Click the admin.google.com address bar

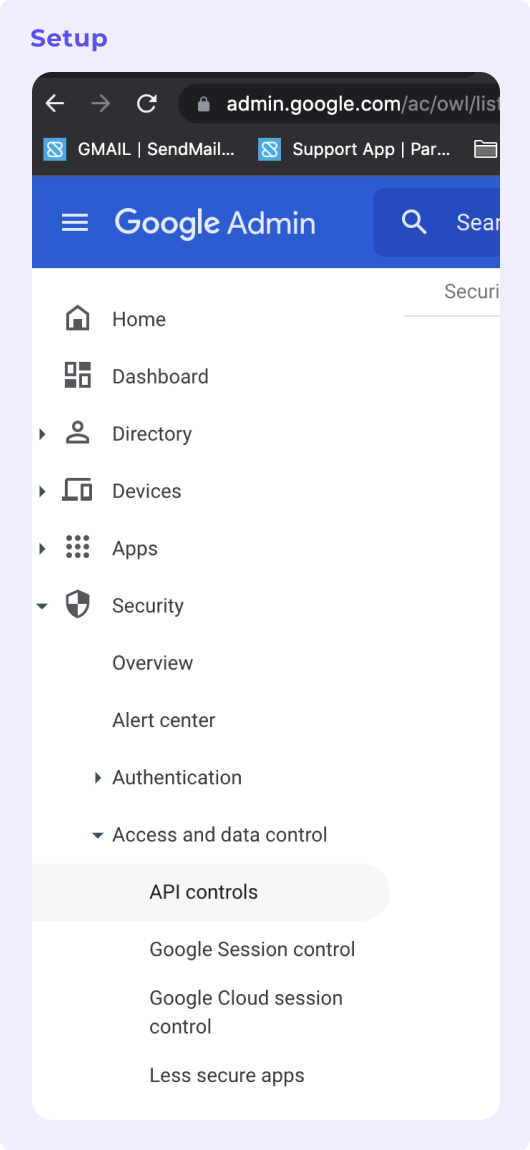(340, 104)
